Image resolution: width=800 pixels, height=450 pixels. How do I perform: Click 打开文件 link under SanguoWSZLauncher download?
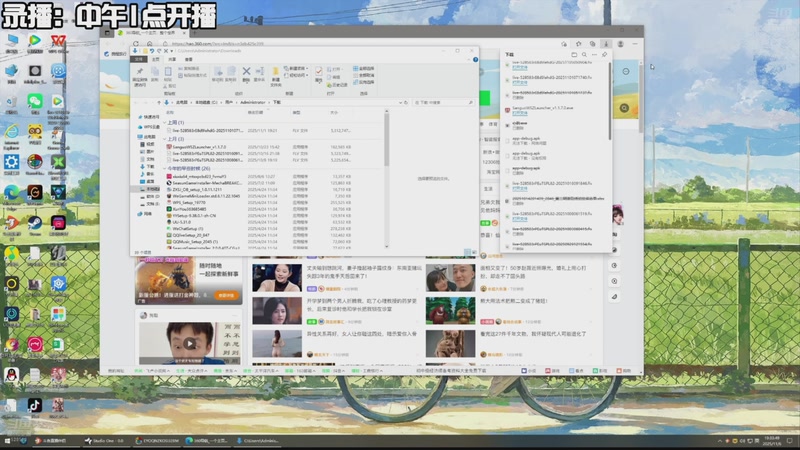pos(519,113)
